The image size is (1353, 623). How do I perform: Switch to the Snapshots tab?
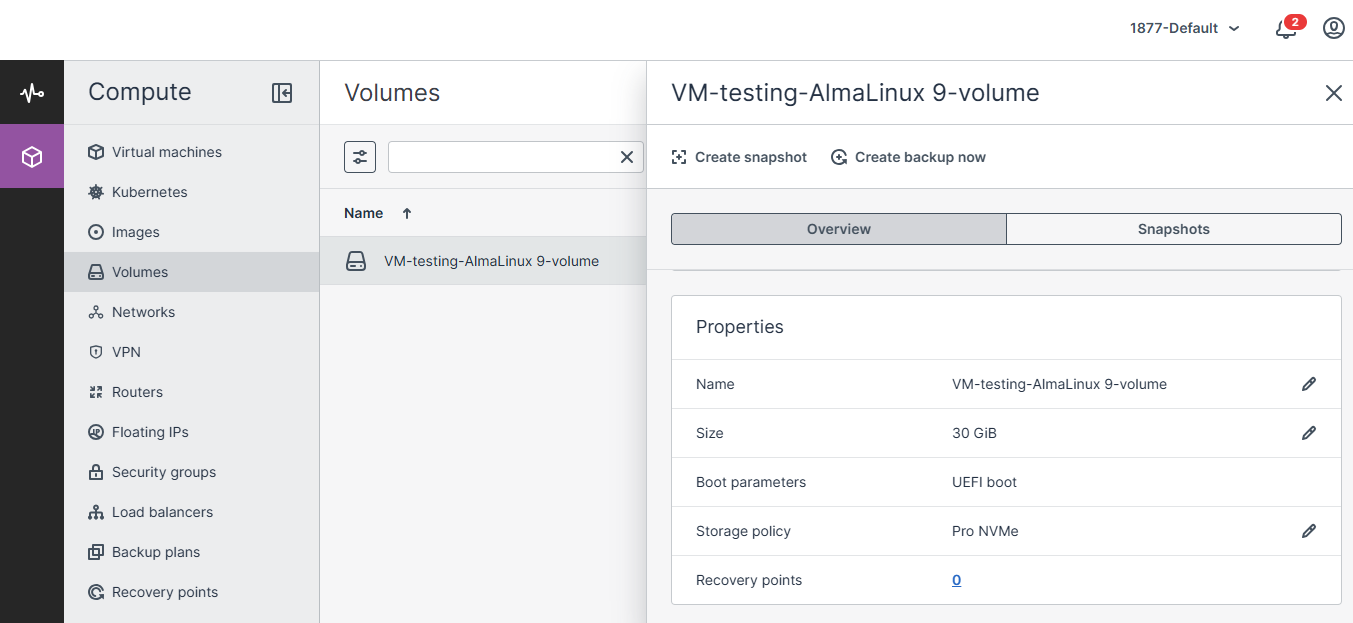click(x=1174, y=229)
